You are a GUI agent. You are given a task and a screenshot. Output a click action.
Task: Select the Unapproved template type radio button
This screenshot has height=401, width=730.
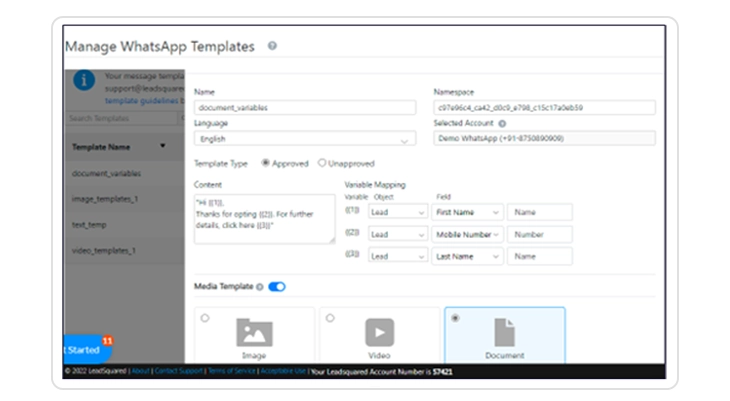pyautogui.click(x=322, y=162)
